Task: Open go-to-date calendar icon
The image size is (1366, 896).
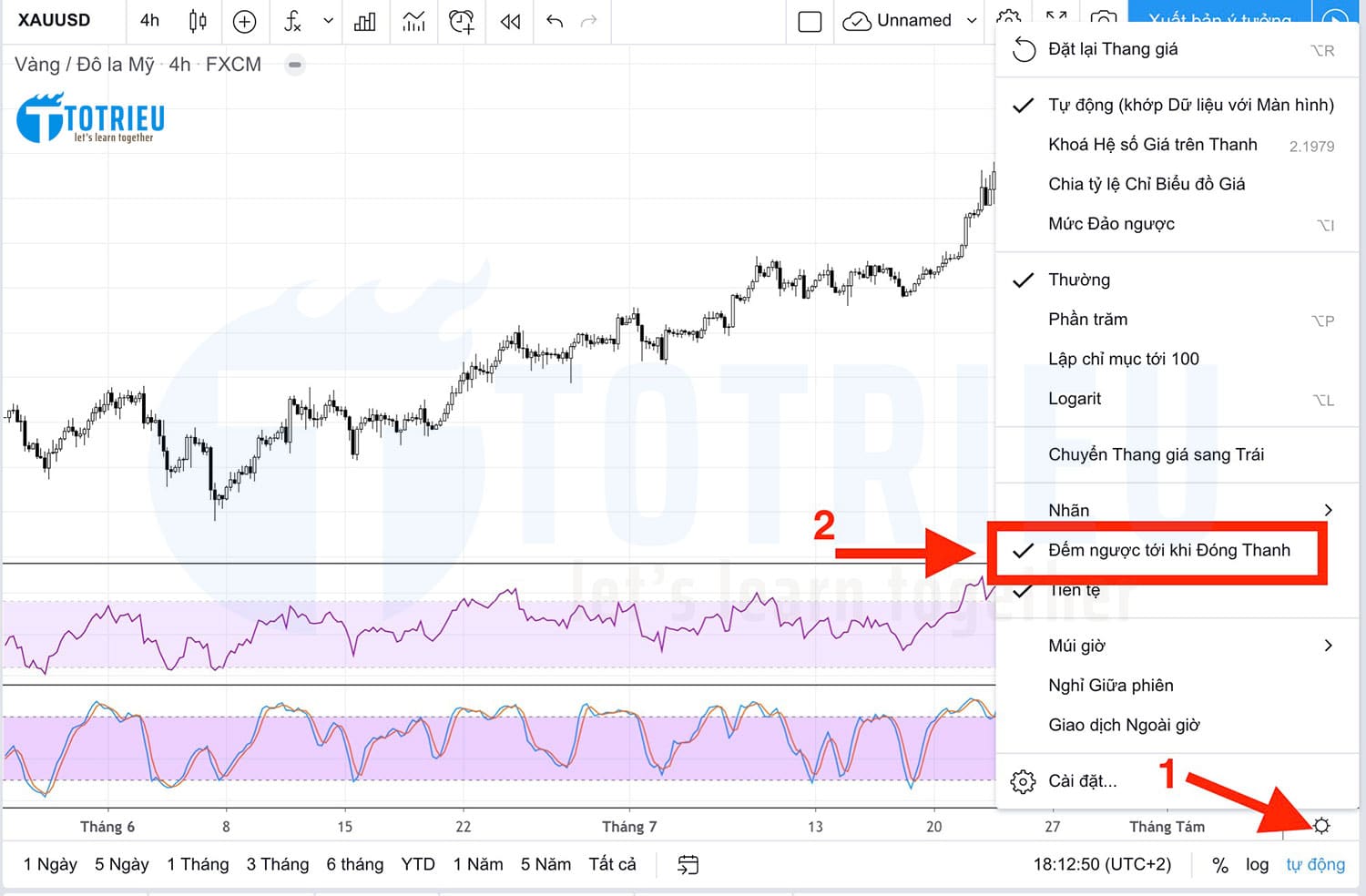Action: click(688, 864)
